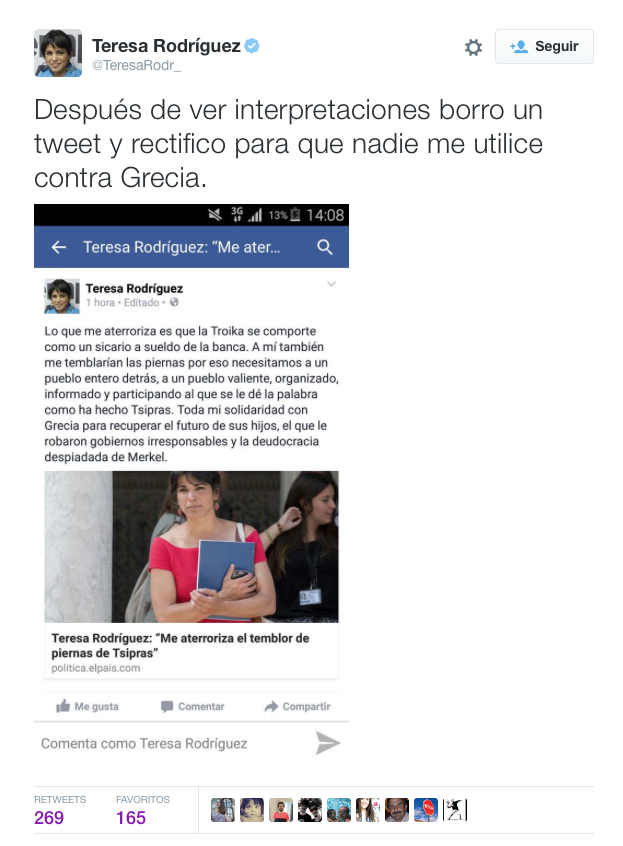The width and height of the screenshot is (623, 846).
Task: View the 165 favoritos count
Action: click(x=131, y=817)
